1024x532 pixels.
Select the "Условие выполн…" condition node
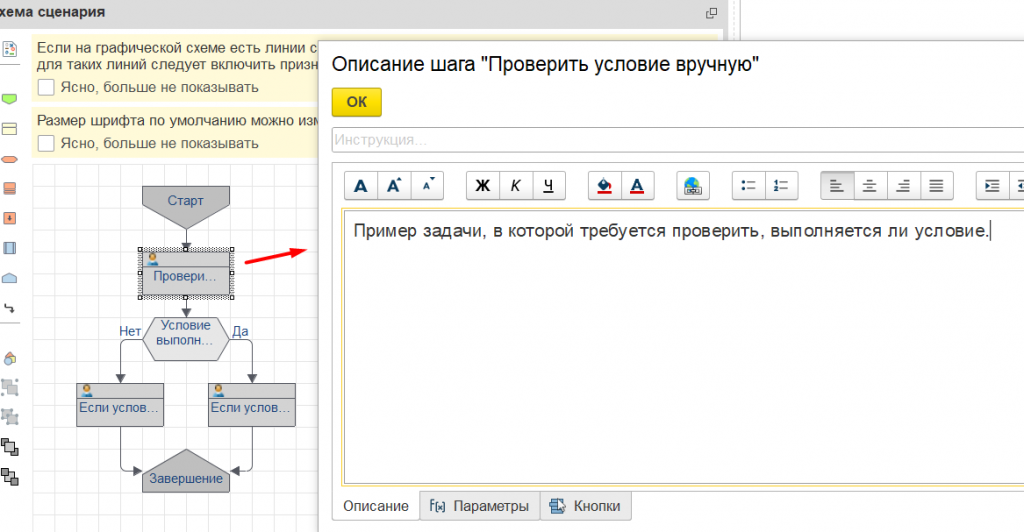point(186,339)
